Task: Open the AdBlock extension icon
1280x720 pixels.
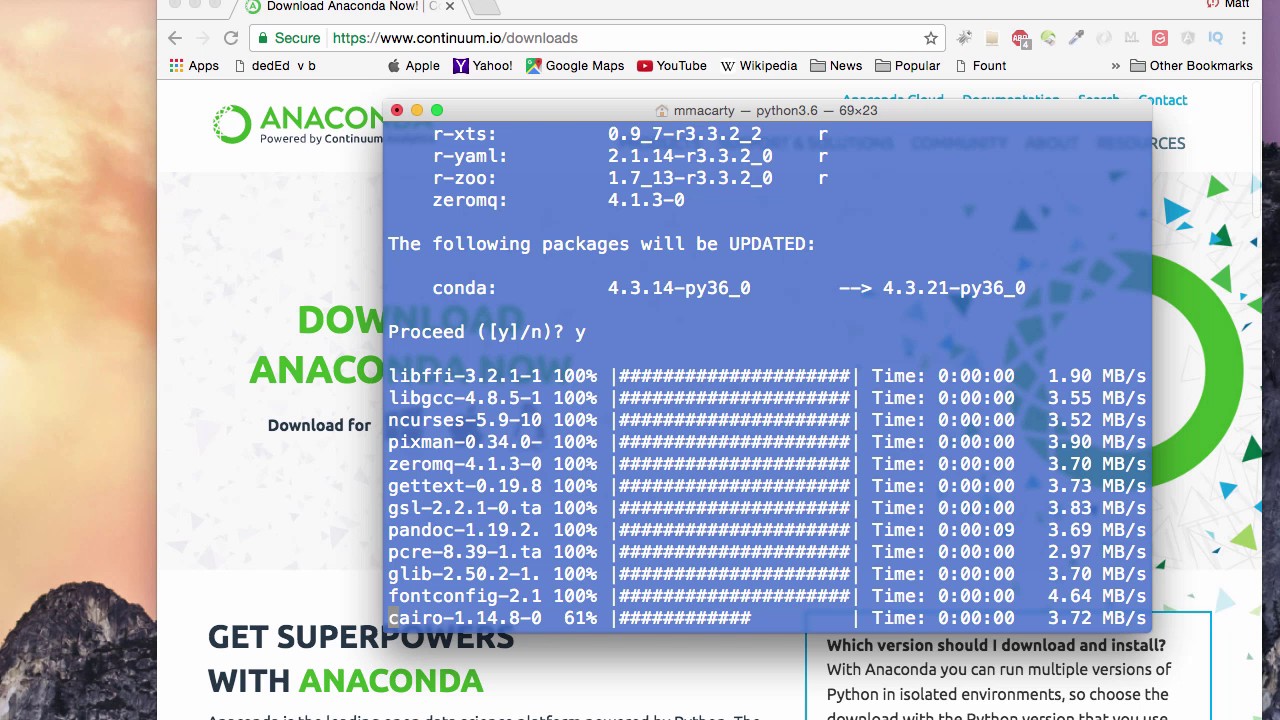Action: tap(1020, 38)
